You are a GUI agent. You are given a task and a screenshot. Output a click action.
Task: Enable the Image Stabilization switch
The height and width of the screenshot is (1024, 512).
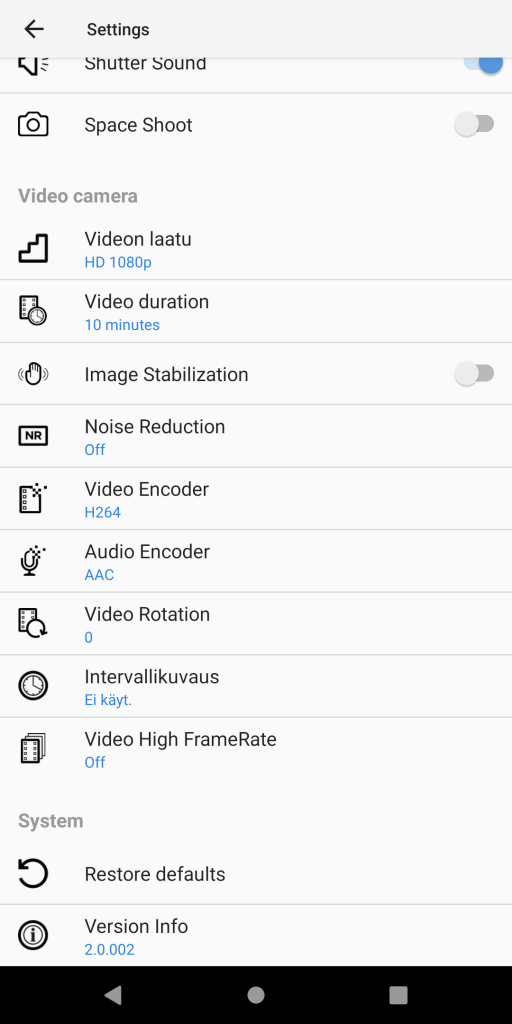pyautogui.click(x=474, y=374)
